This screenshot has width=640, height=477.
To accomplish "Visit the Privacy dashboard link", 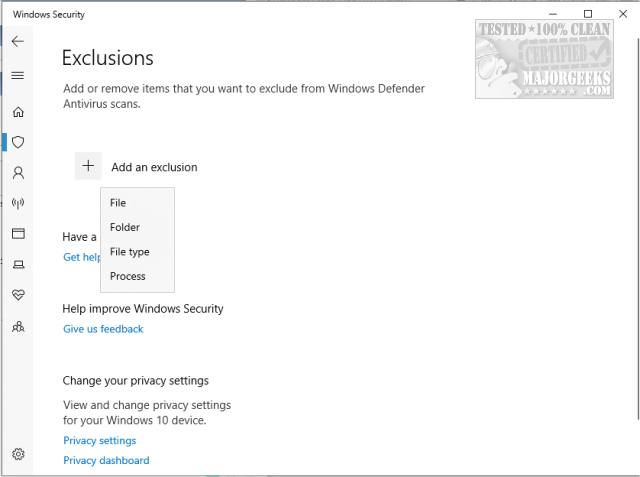I will (106, 461).
